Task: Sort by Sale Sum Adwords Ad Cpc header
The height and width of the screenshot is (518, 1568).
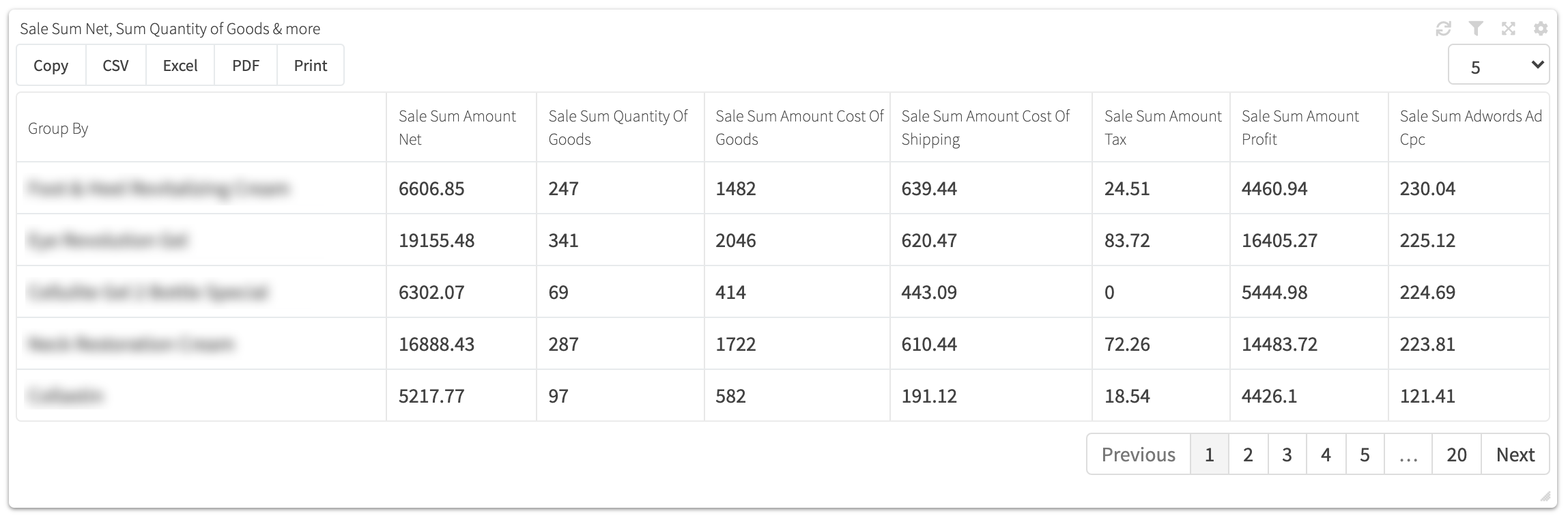Action: pyautogui.click(x=1468, y=128)
